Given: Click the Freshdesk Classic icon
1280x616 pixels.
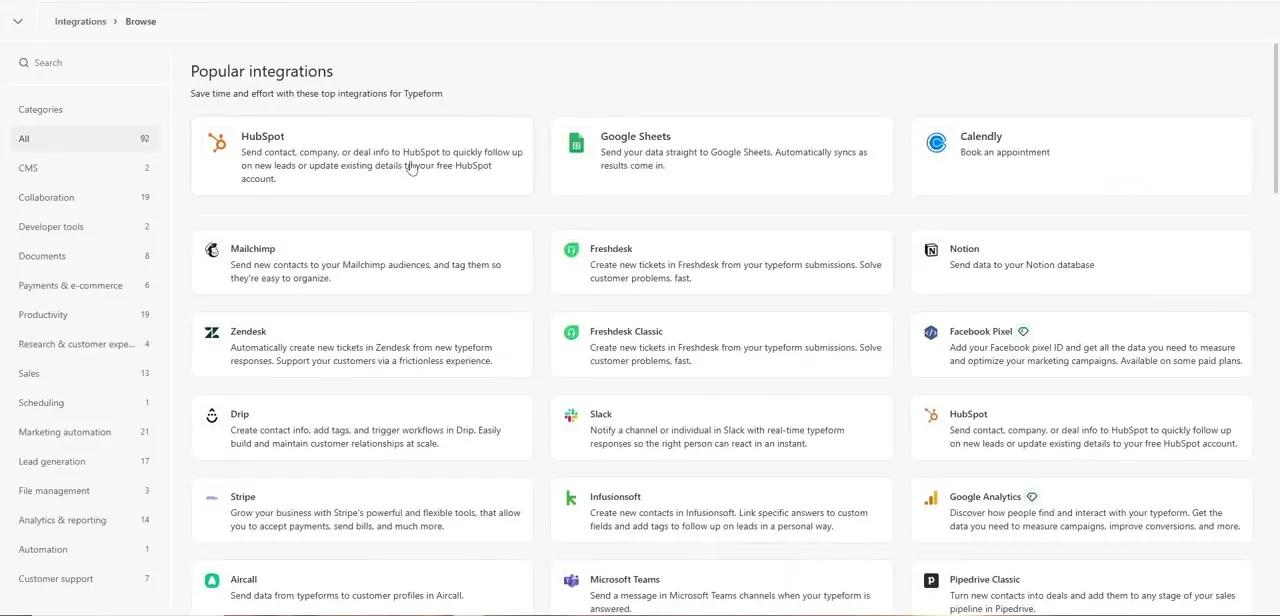Looking at the screenshot, I should (571, 333).
